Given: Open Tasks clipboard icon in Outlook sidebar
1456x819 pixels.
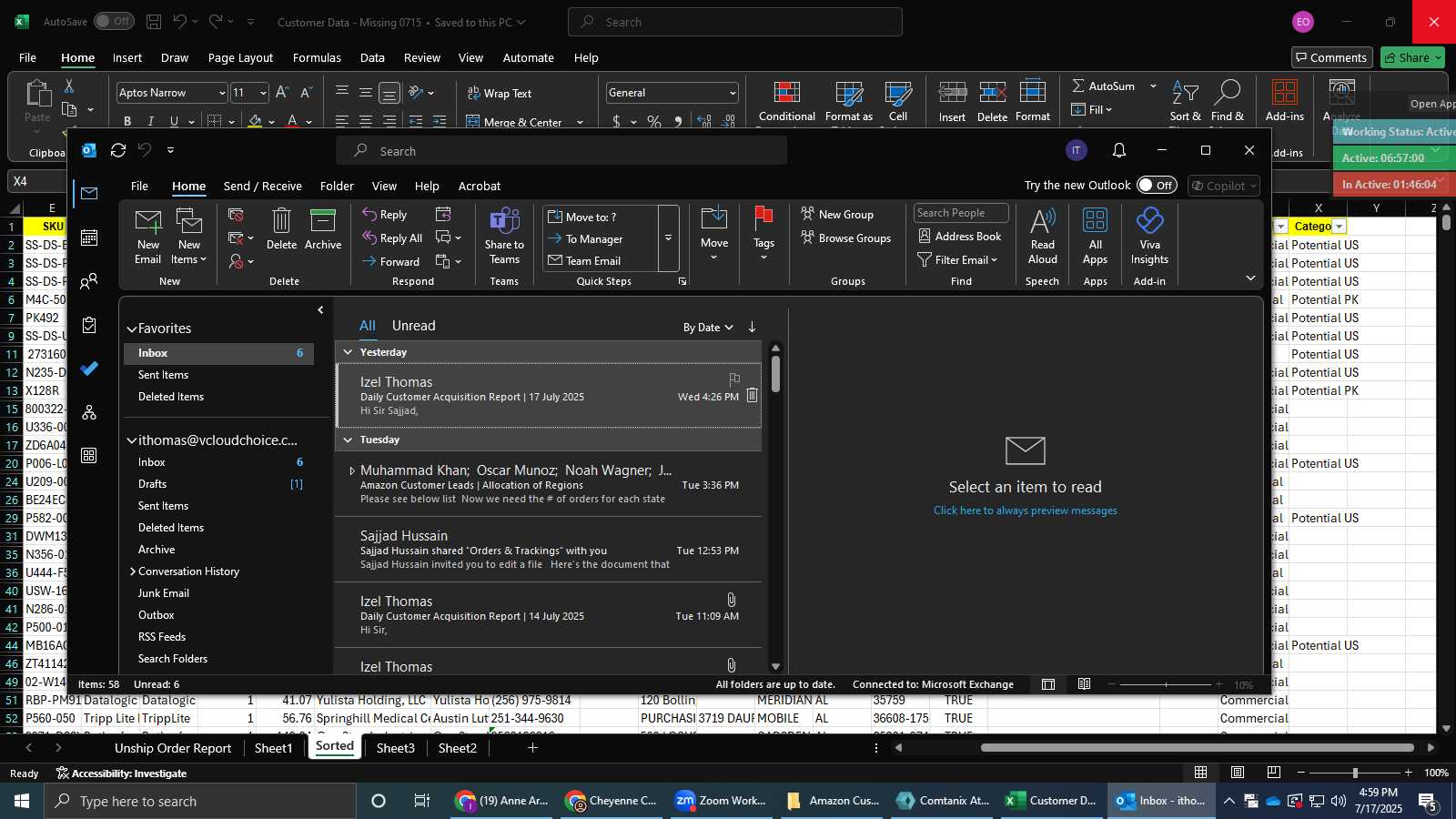Looking at the screenshot, I should pos(89,325).
